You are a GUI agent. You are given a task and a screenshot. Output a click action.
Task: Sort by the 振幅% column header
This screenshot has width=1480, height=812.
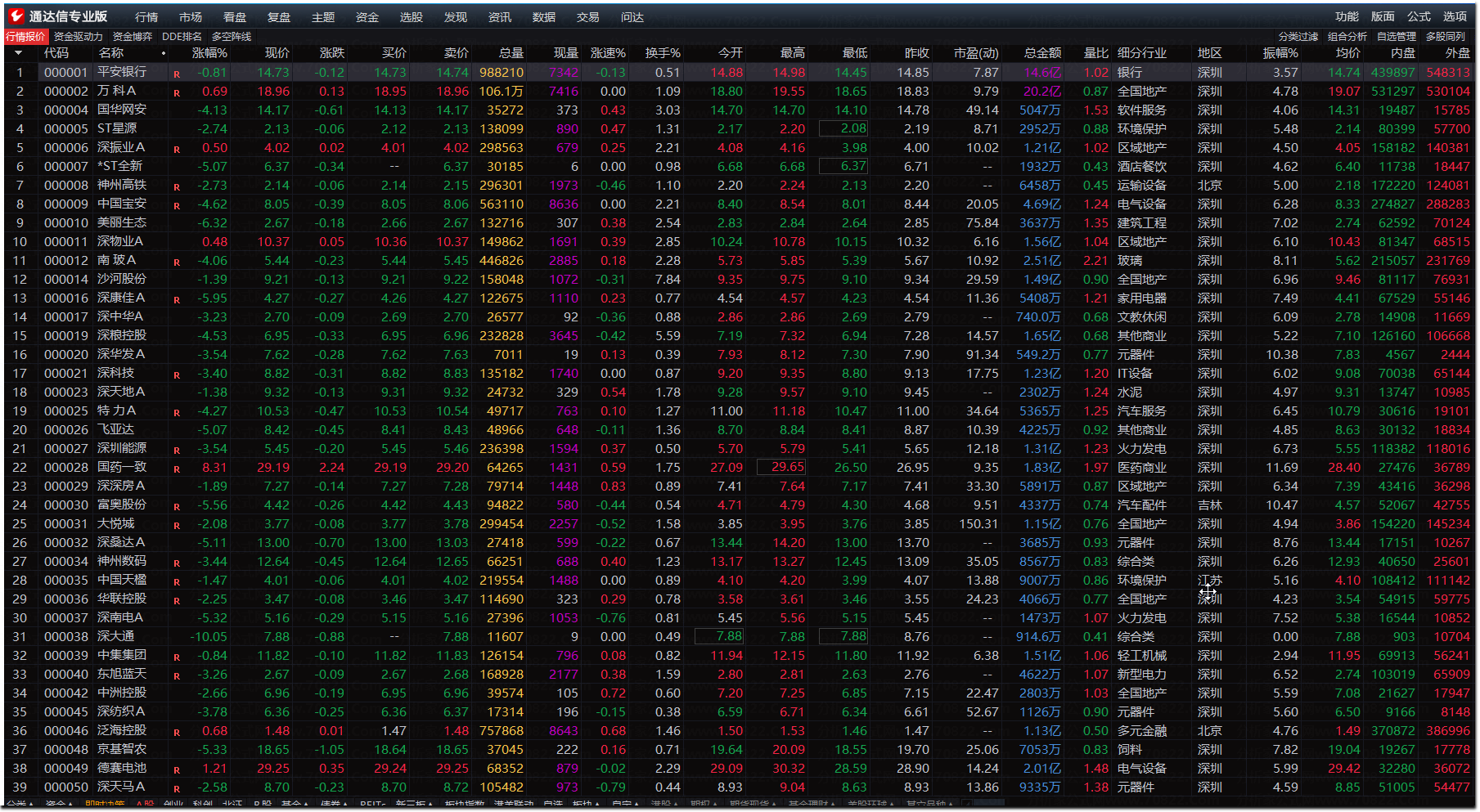click(1280, 53)
